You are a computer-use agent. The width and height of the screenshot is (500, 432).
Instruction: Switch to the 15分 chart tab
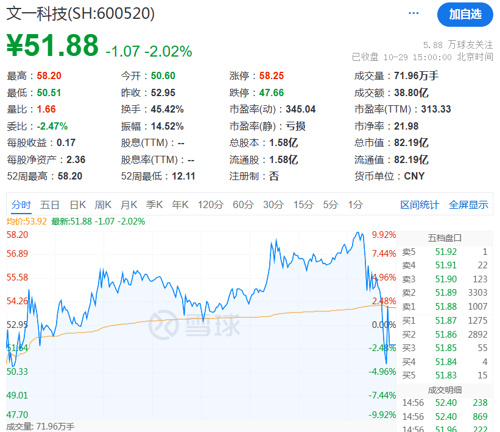click(x=303, y=205)
